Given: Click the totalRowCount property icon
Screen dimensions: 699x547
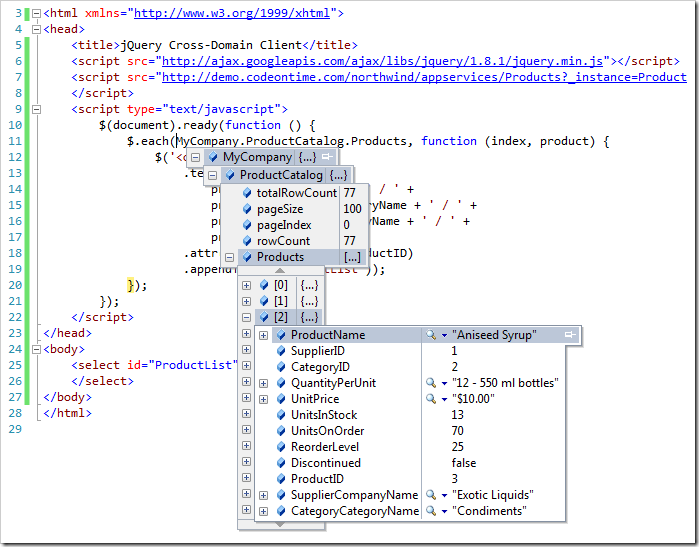Looking at the screenshot, I should [247, 193].
